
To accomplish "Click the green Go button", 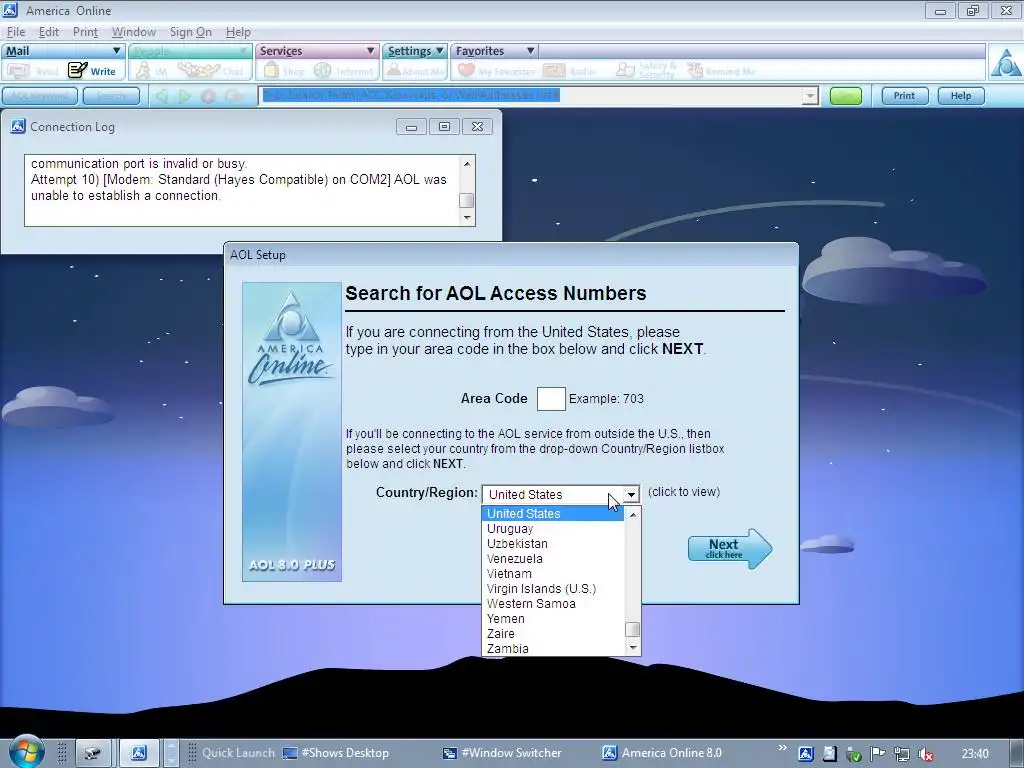I will coord(846,96).
